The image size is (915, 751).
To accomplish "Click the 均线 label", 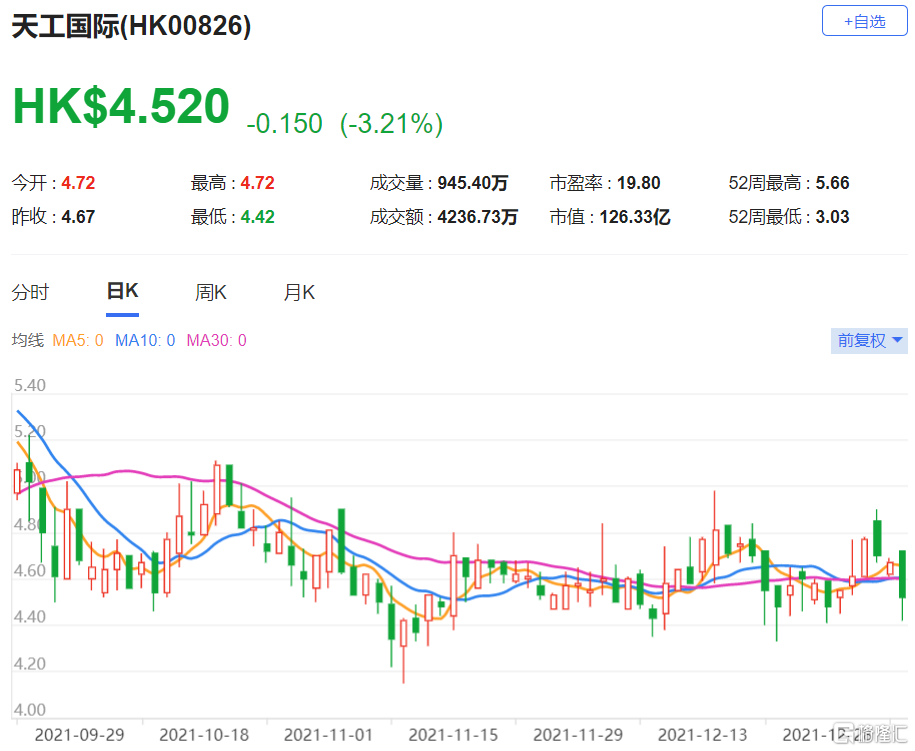I will (x=27, y=341).
